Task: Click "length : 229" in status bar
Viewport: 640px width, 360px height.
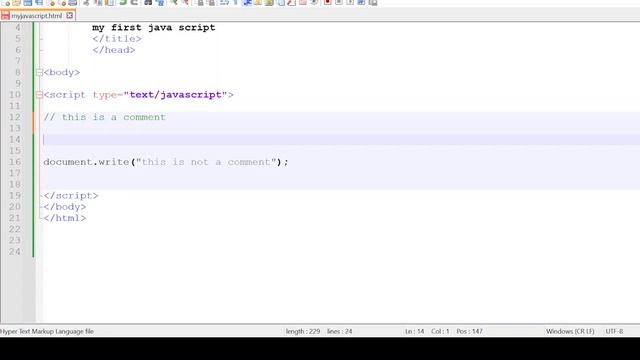Action: (x=303, y=331)
